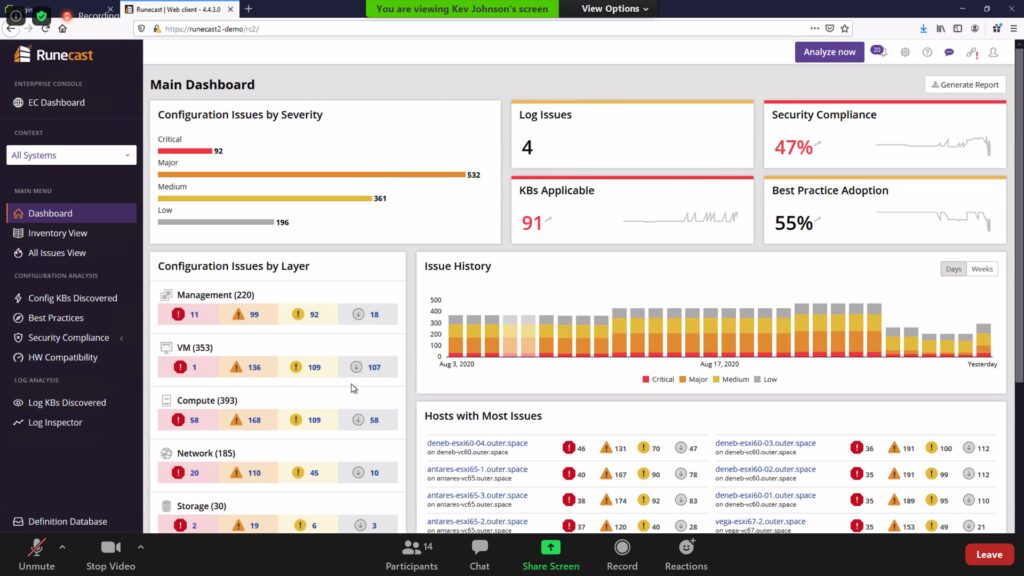Viewport: 1024px width, 576px height.
Task: Click Generate Report button
Action: coord(965,84)
